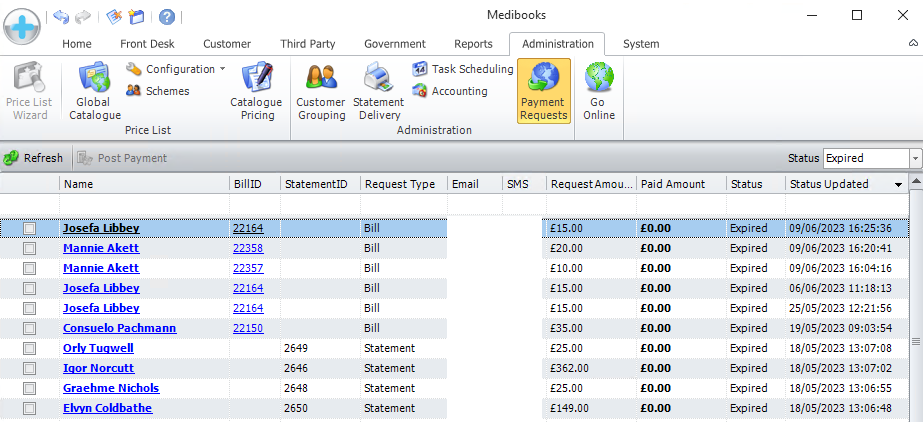
Task: Open the Global Catalogue
Action: (x=95, y=90)
